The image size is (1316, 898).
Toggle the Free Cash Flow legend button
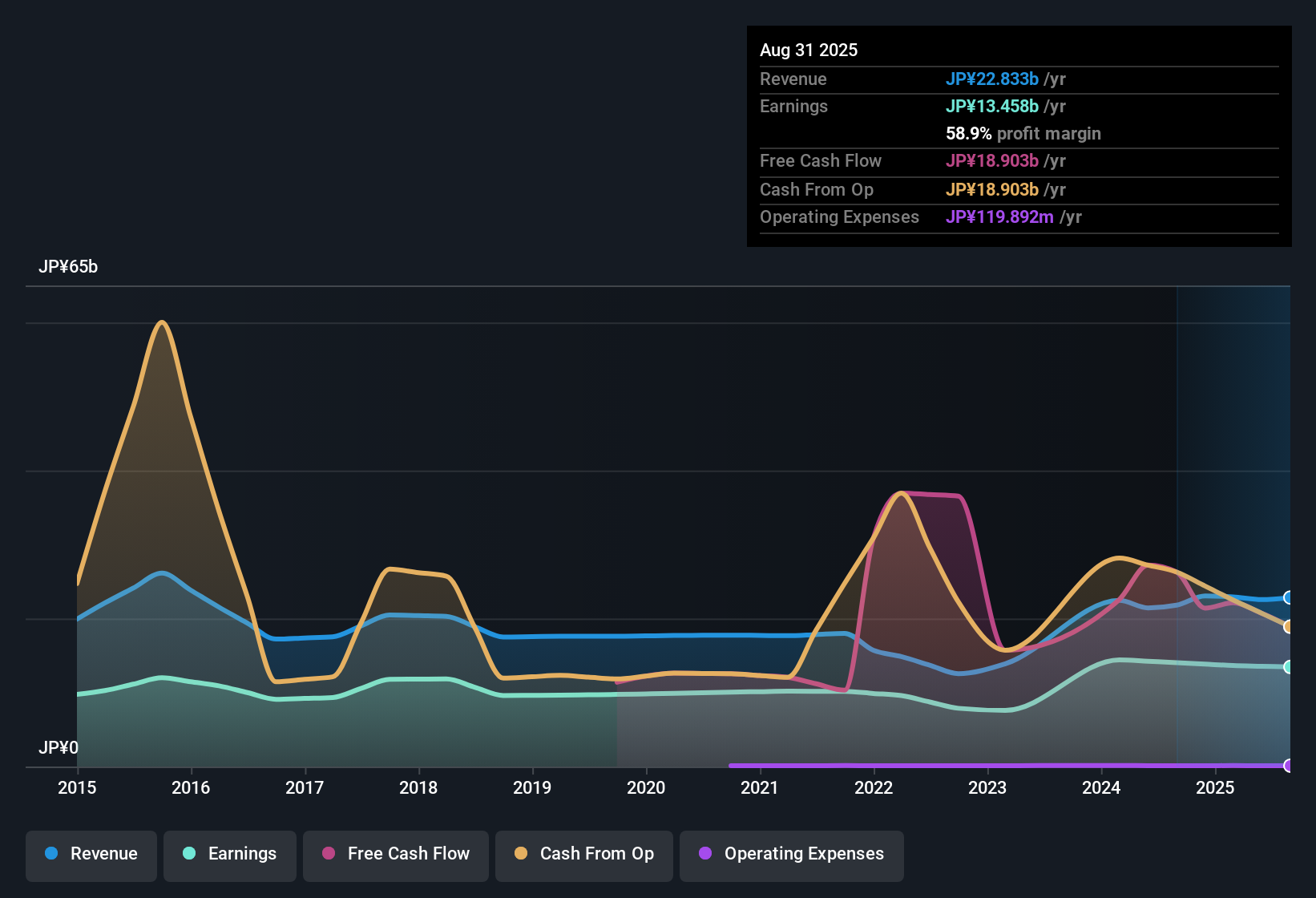(x=396, y=856)
